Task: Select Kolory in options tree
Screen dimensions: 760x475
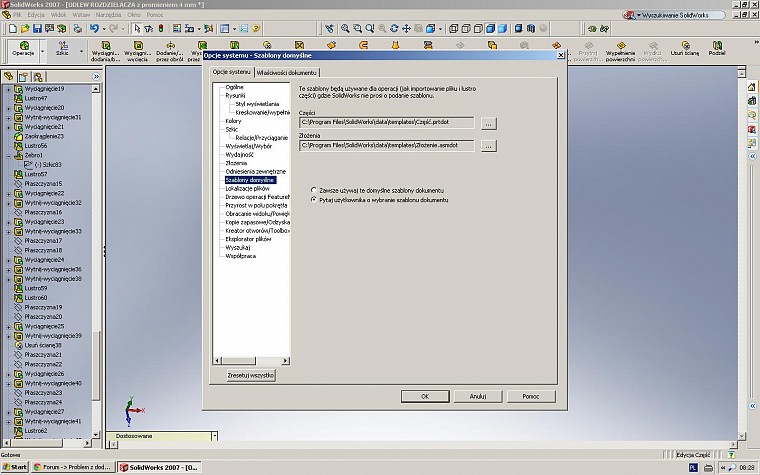Action: [x=233, y=121]
